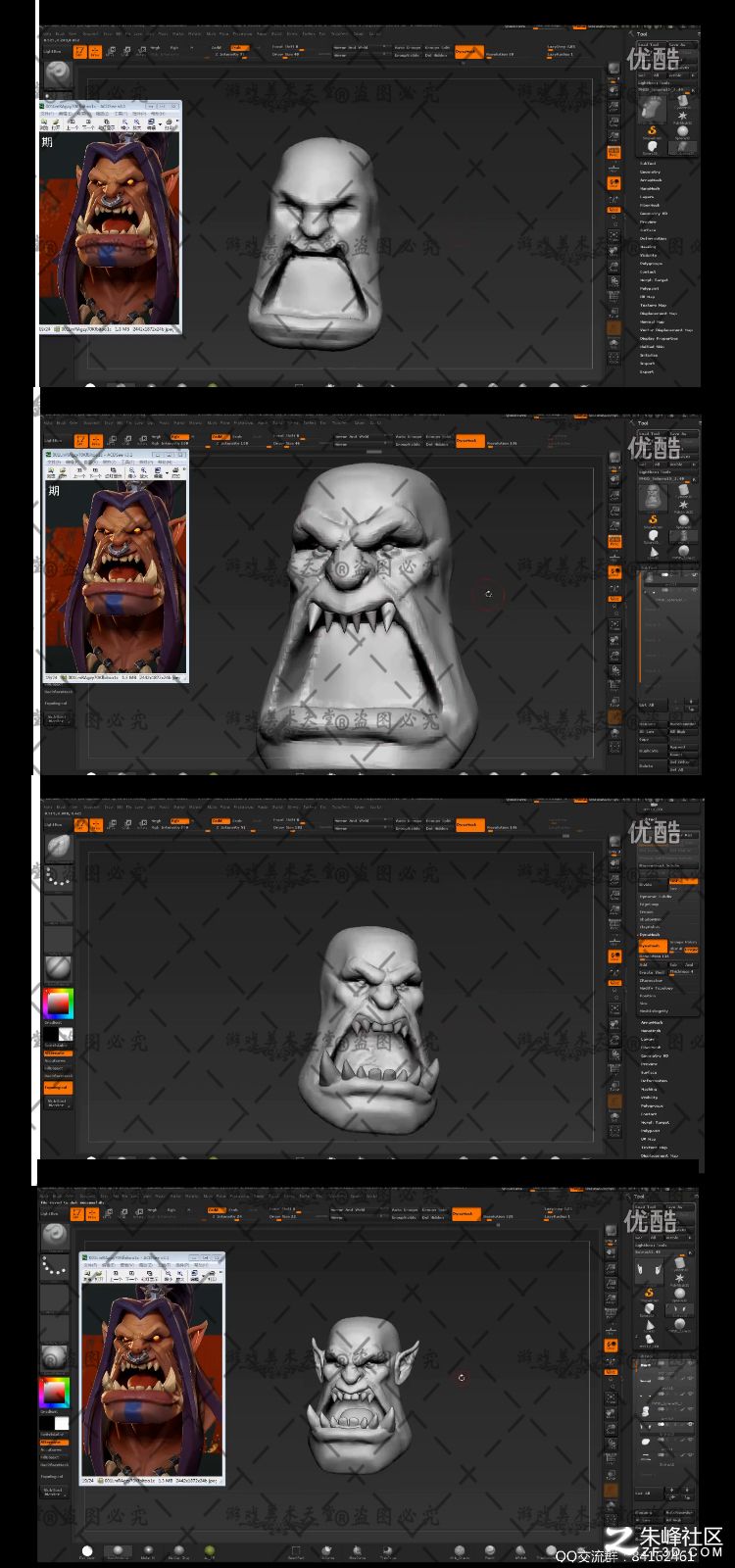The height and width of the screenshot is (1568, 735).
Task: Click Load Tool in the rough blockout Tool palette
Action: 648,44
